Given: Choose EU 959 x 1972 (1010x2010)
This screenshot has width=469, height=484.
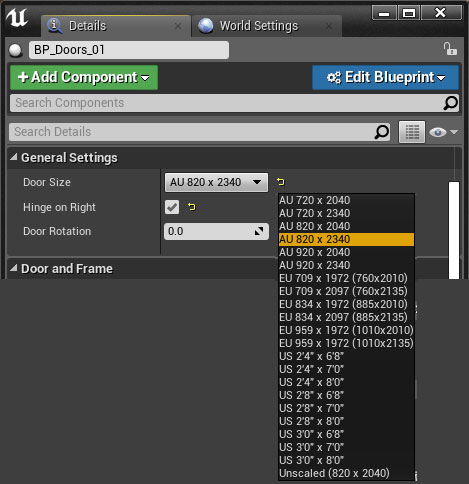Looking at the screenshot, I should coord(346,330).
